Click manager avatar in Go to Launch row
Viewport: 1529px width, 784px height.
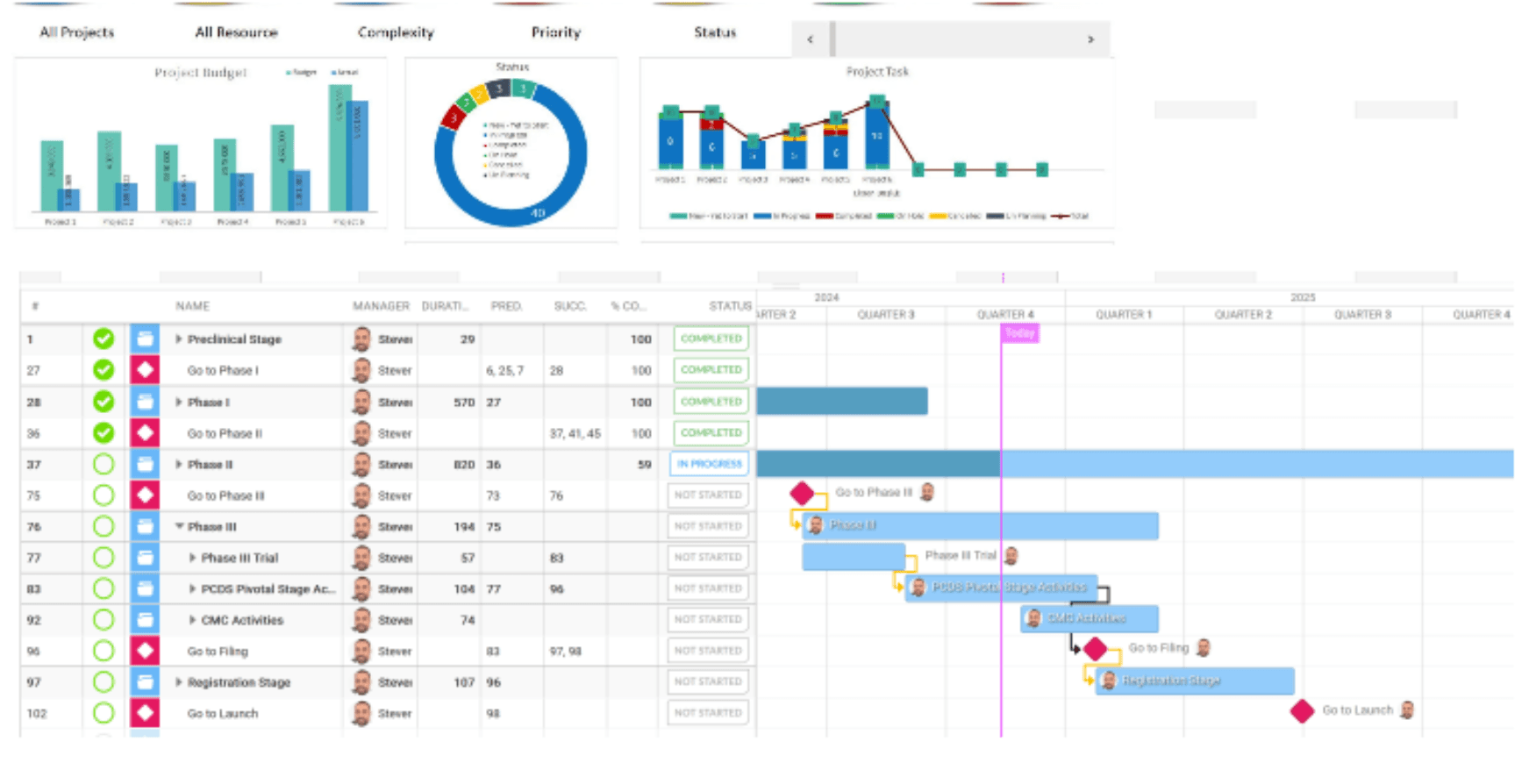[361, 713]
